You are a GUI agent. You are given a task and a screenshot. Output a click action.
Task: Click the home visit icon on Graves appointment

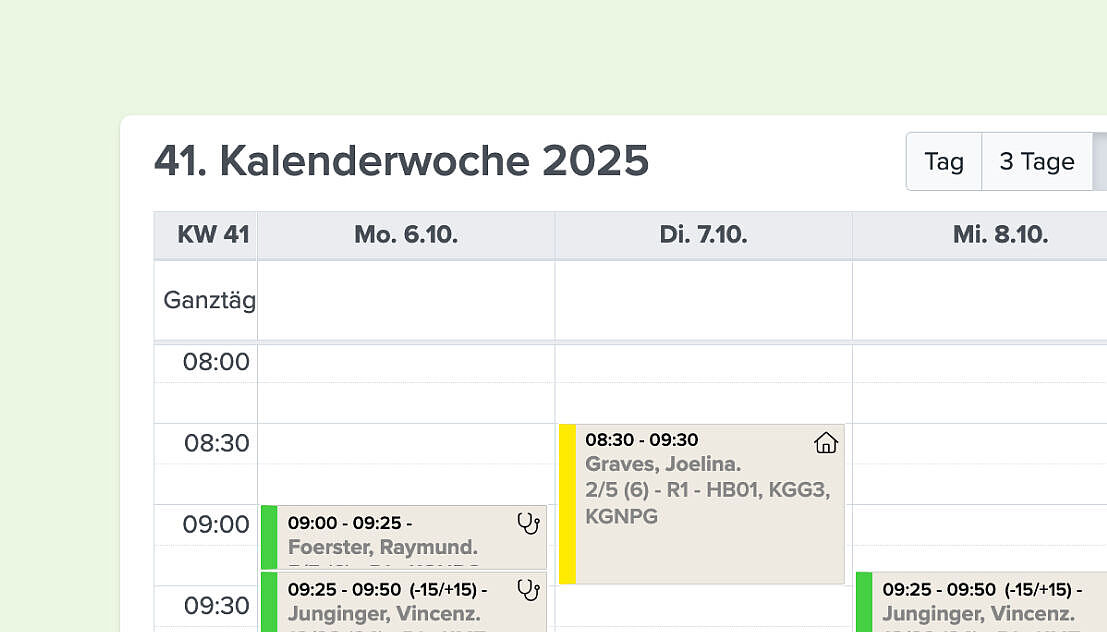tap(825, 443)
